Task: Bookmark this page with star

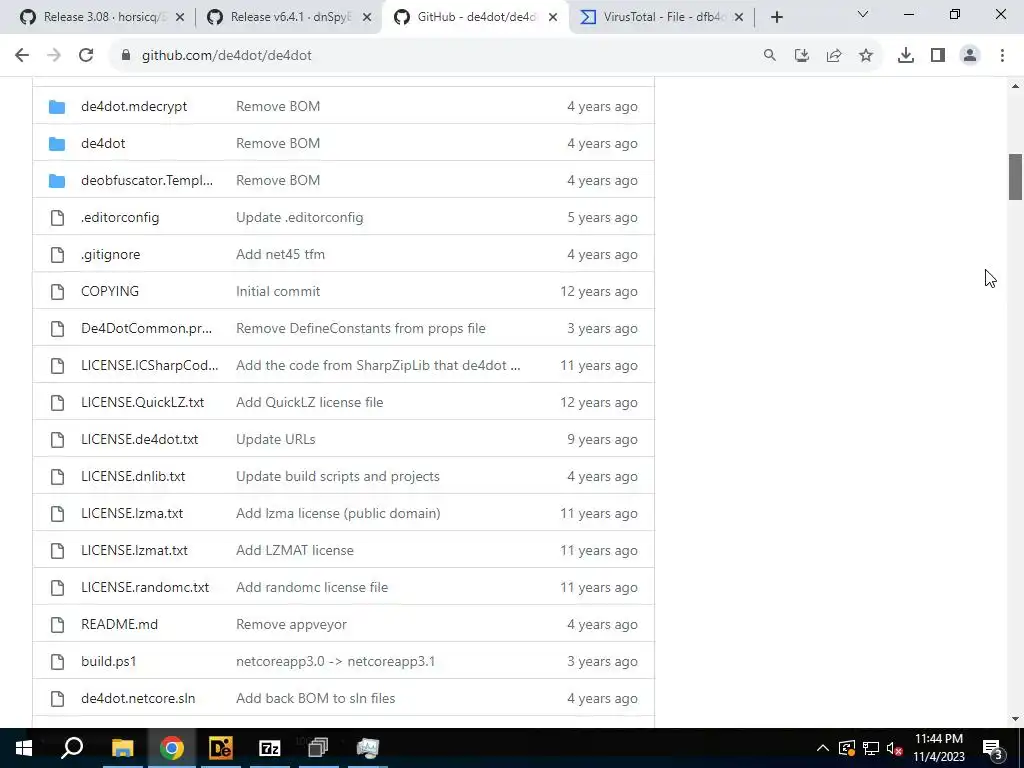Action: (866, 56)
